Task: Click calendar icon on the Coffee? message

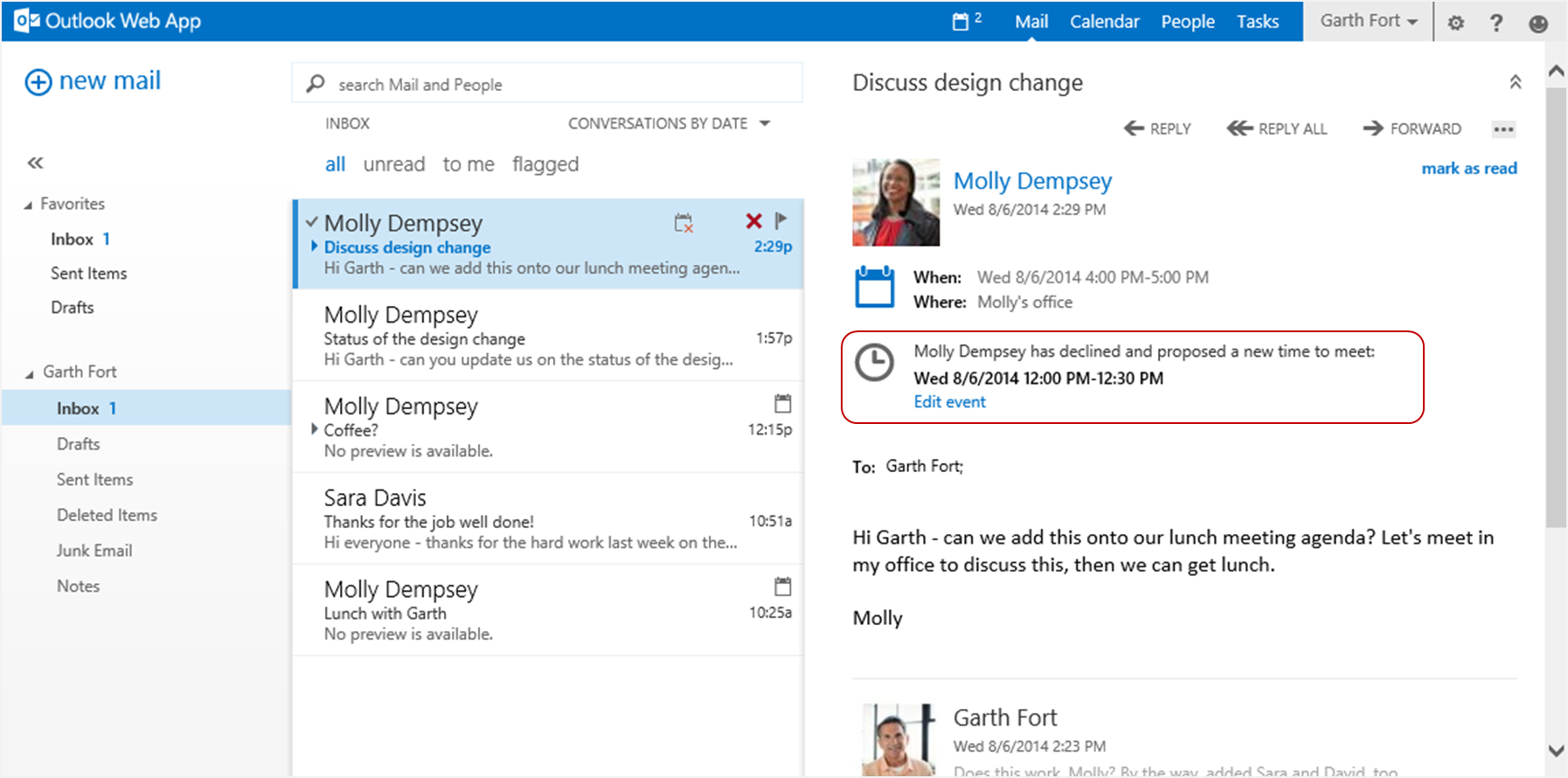Action: 782,403
